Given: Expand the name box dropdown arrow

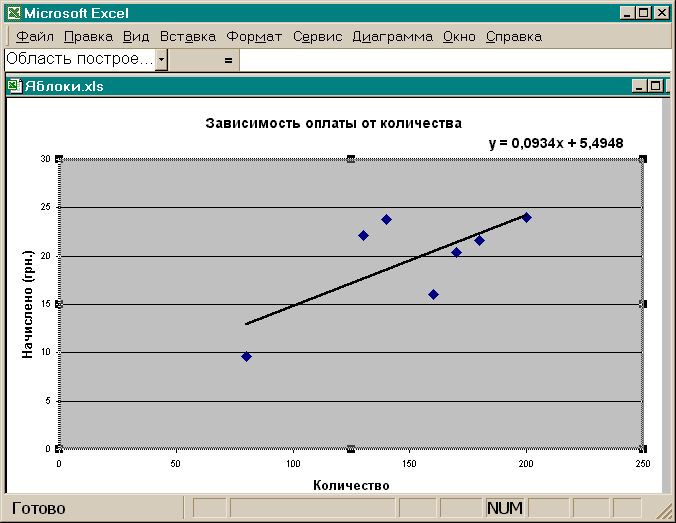Looking at the screenshot, I should point(161,60).
